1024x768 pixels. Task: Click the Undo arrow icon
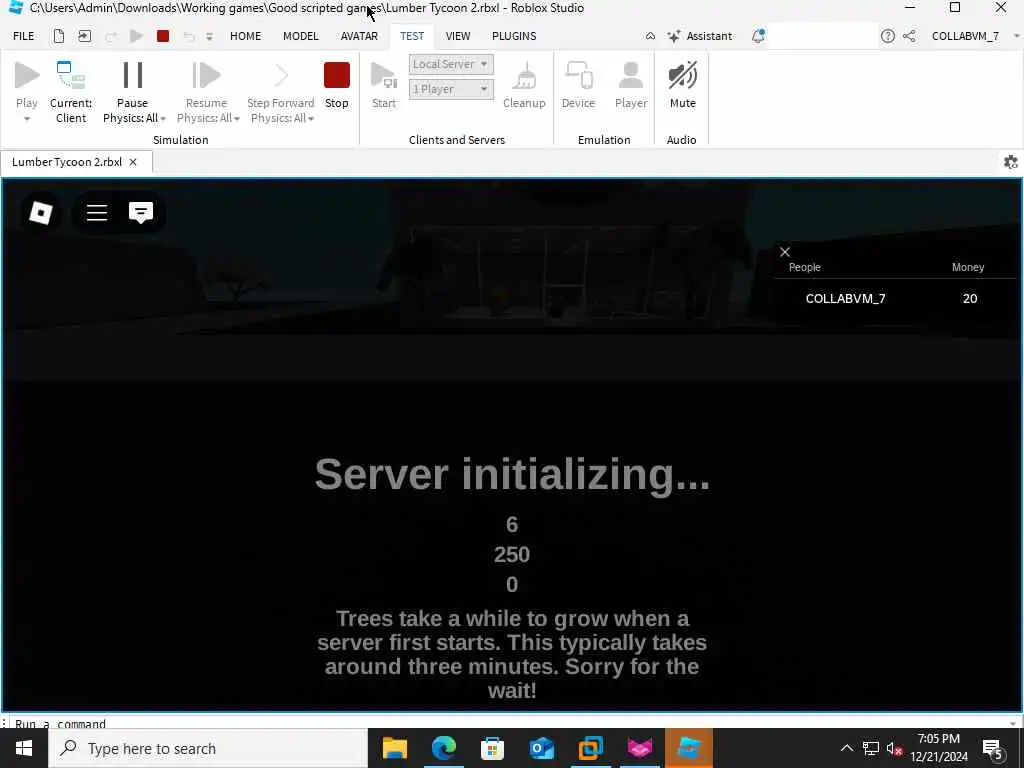point(189,37)
